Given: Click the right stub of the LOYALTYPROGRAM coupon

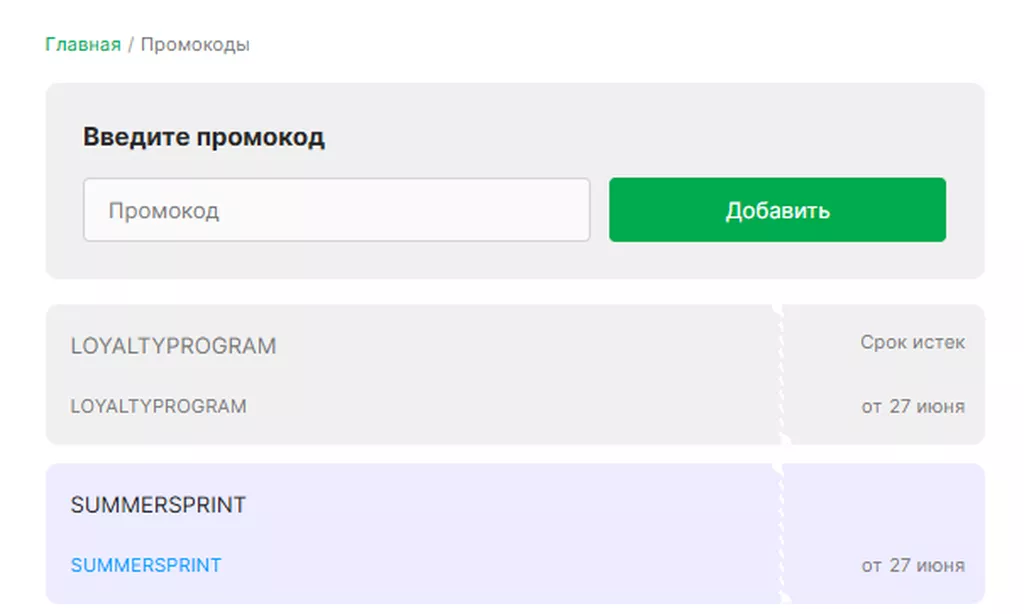Looking at the screenshot, I should point(883,374).
